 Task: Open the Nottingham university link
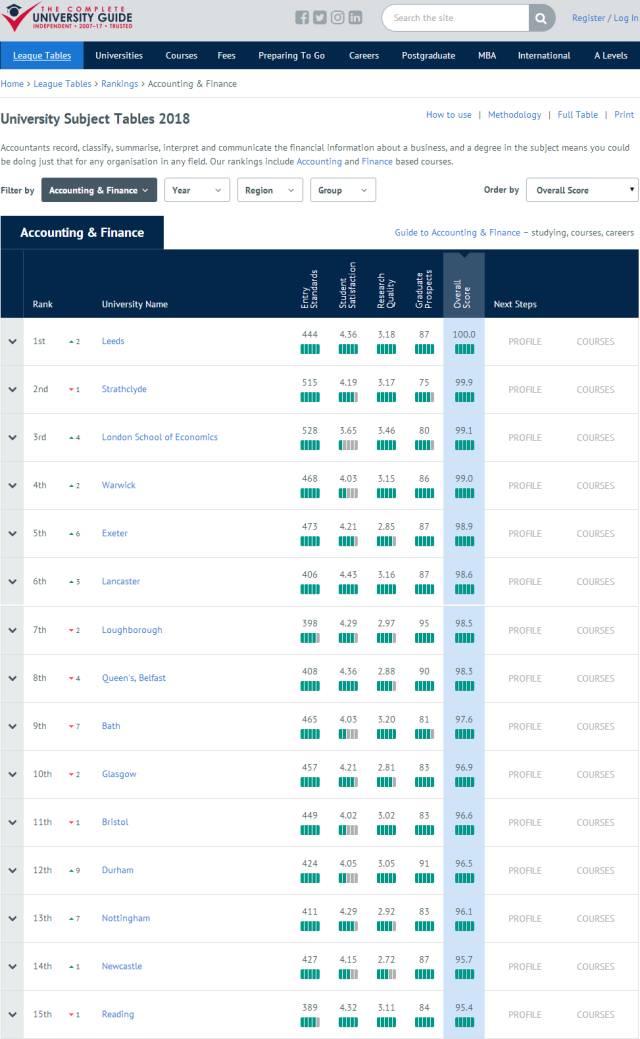[126, 918]
